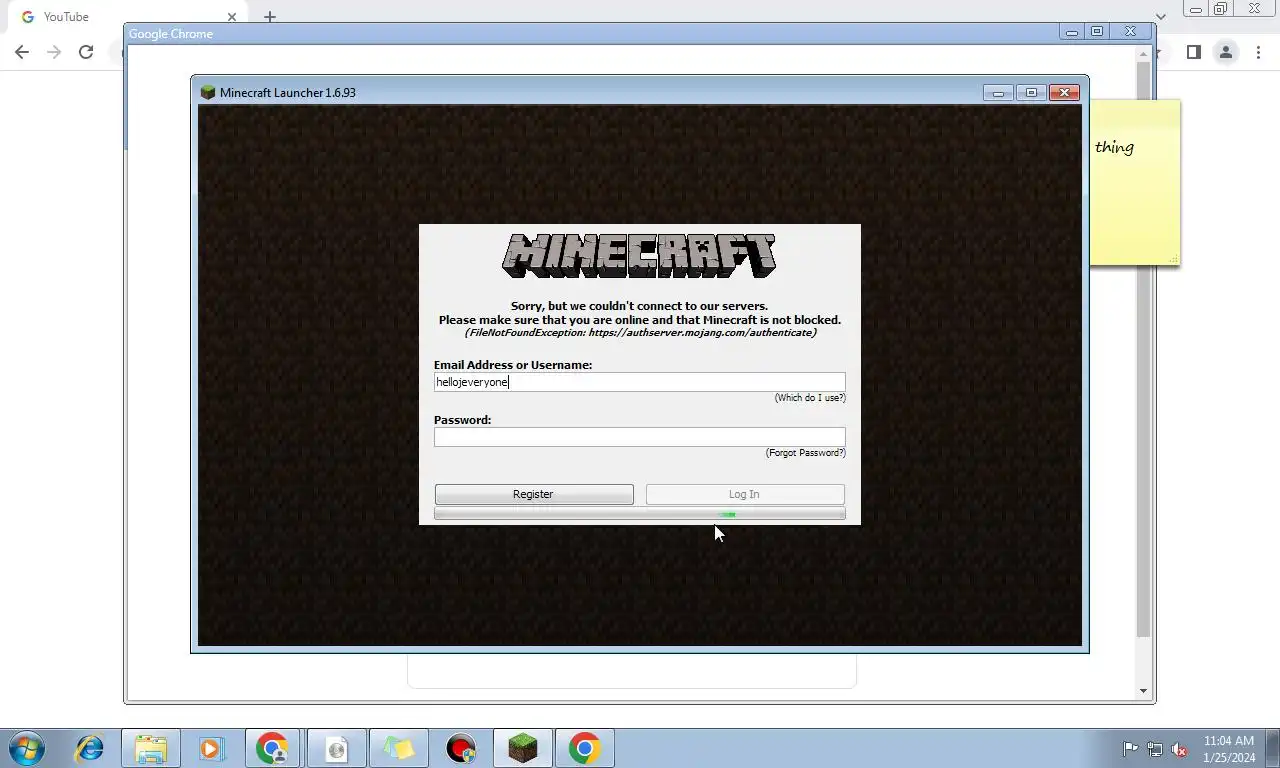This screenshot has width=1280, height=768.
Task: Click the yellow sticky note
Action: click(1135, 182)
